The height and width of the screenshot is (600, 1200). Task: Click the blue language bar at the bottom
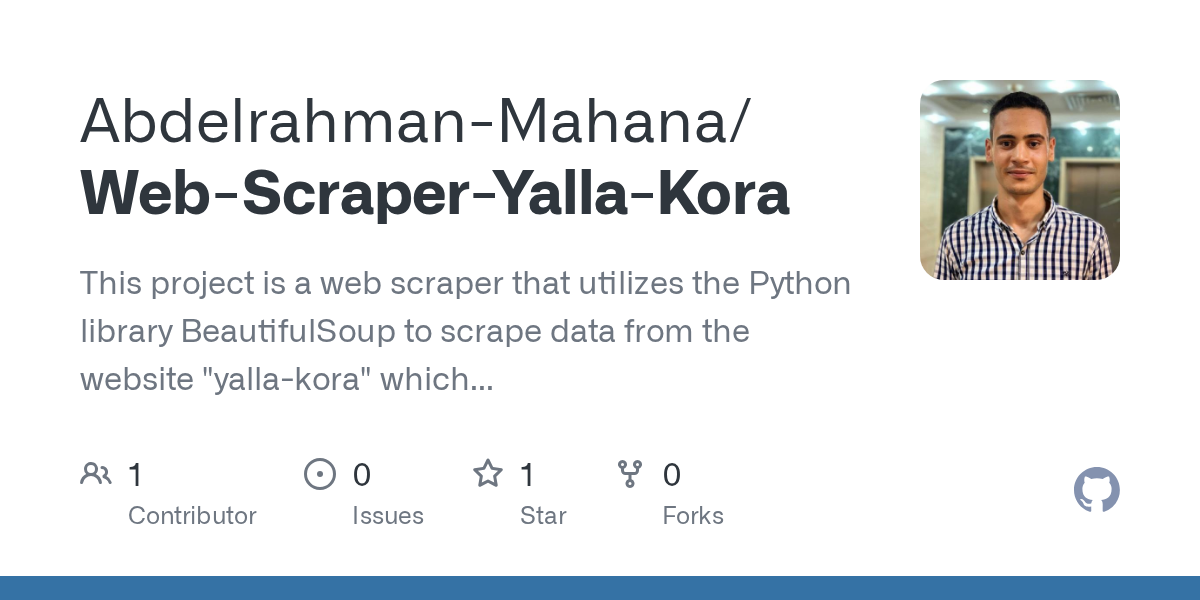click(600, 588)
